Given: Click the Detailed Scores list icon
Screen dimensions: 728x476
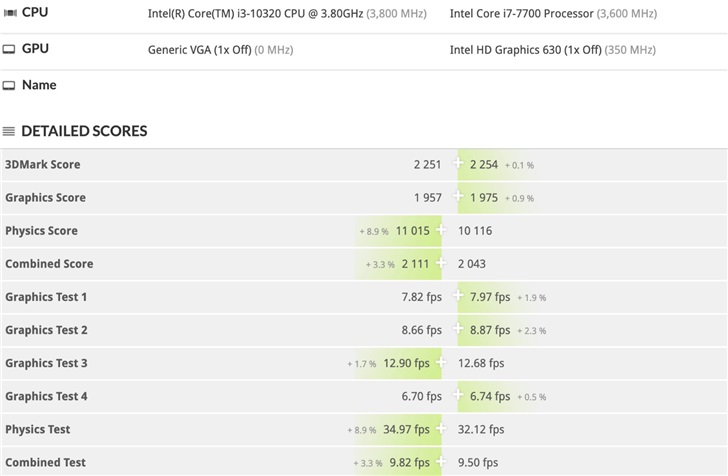Looking at the screenshot, I should coord(9,131).
